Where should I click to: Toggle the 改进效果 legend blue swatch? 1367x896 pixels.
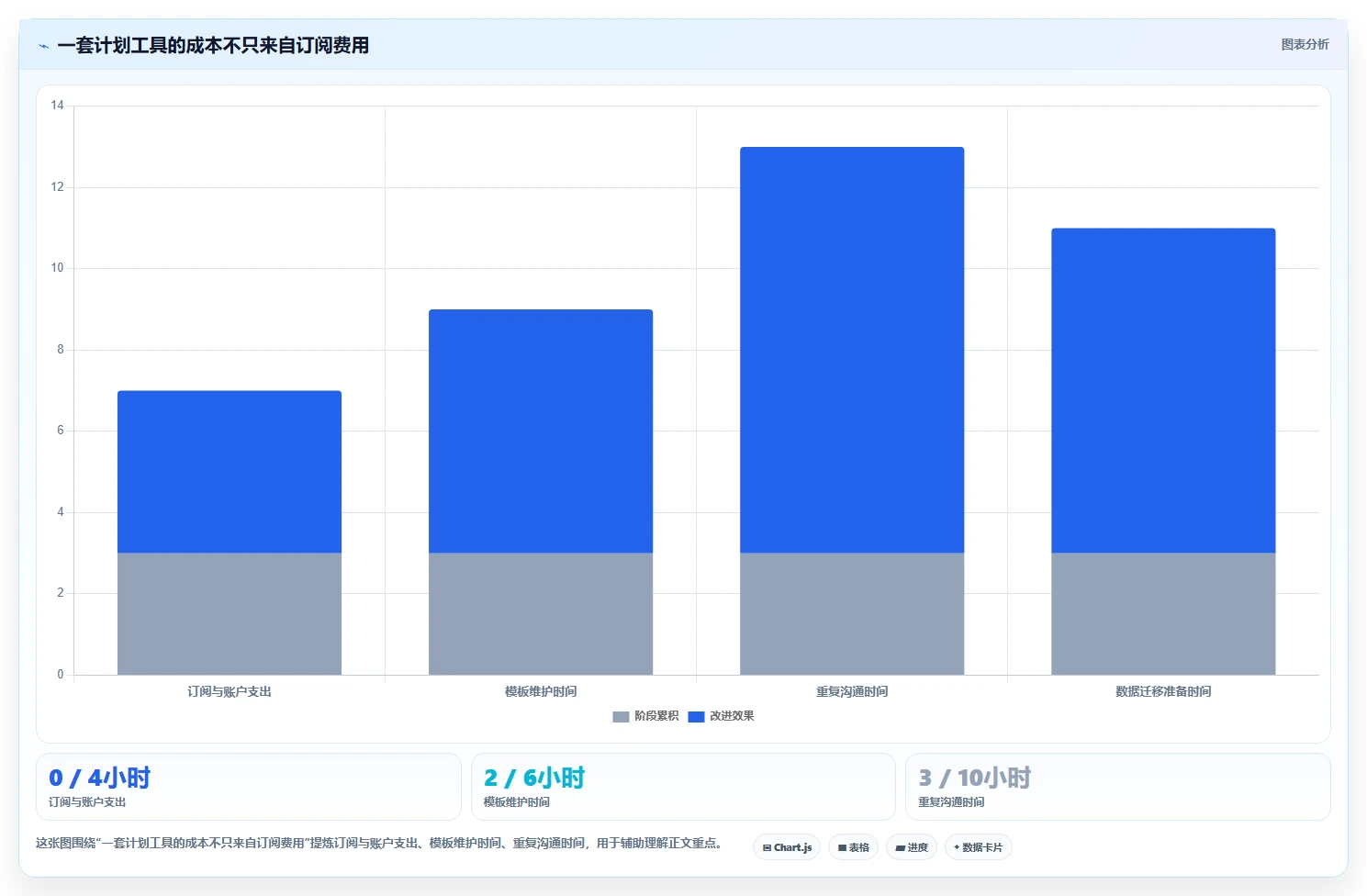696,716
